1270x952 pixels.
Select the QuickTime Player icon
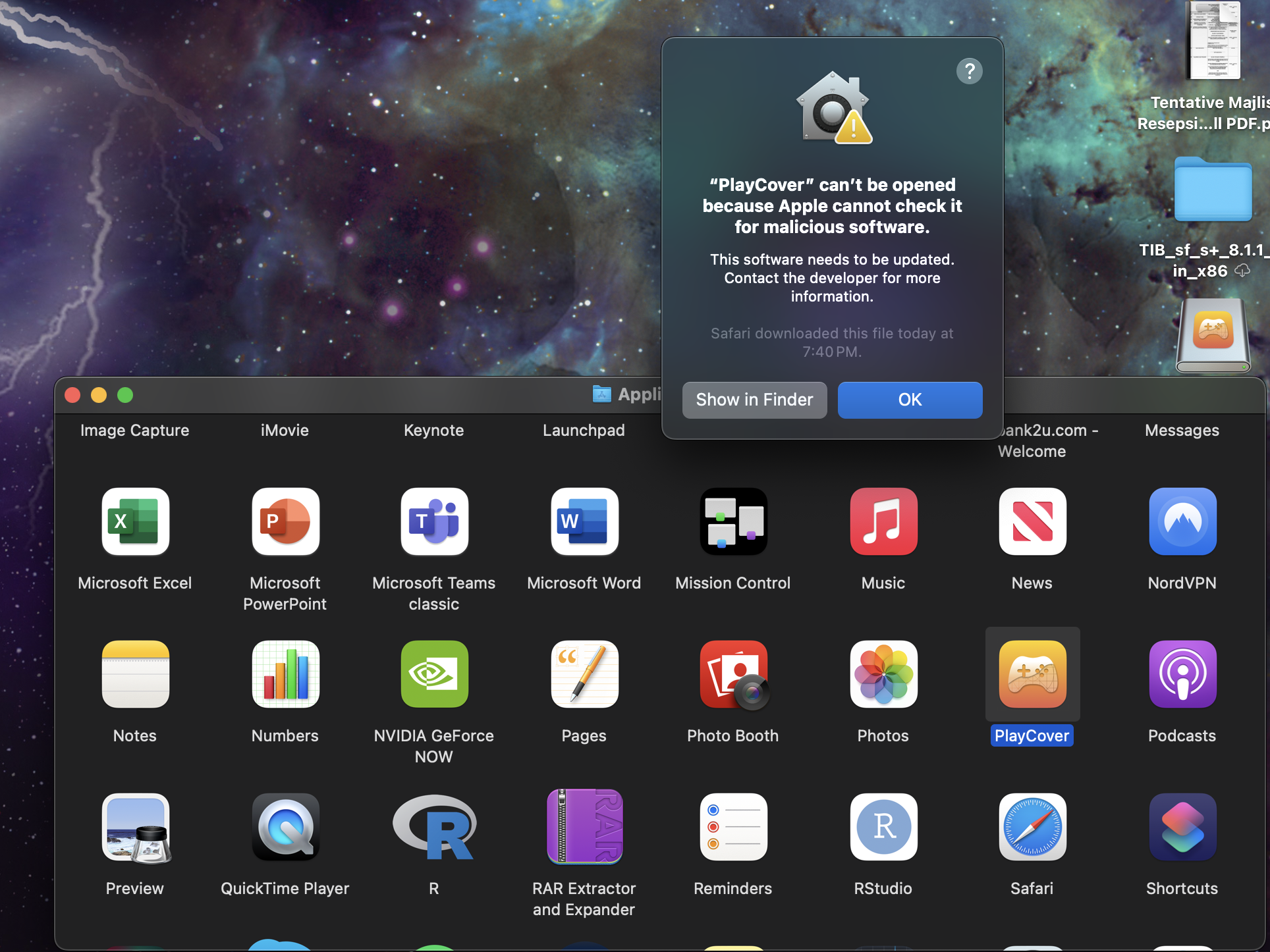(x=285, y=827)
